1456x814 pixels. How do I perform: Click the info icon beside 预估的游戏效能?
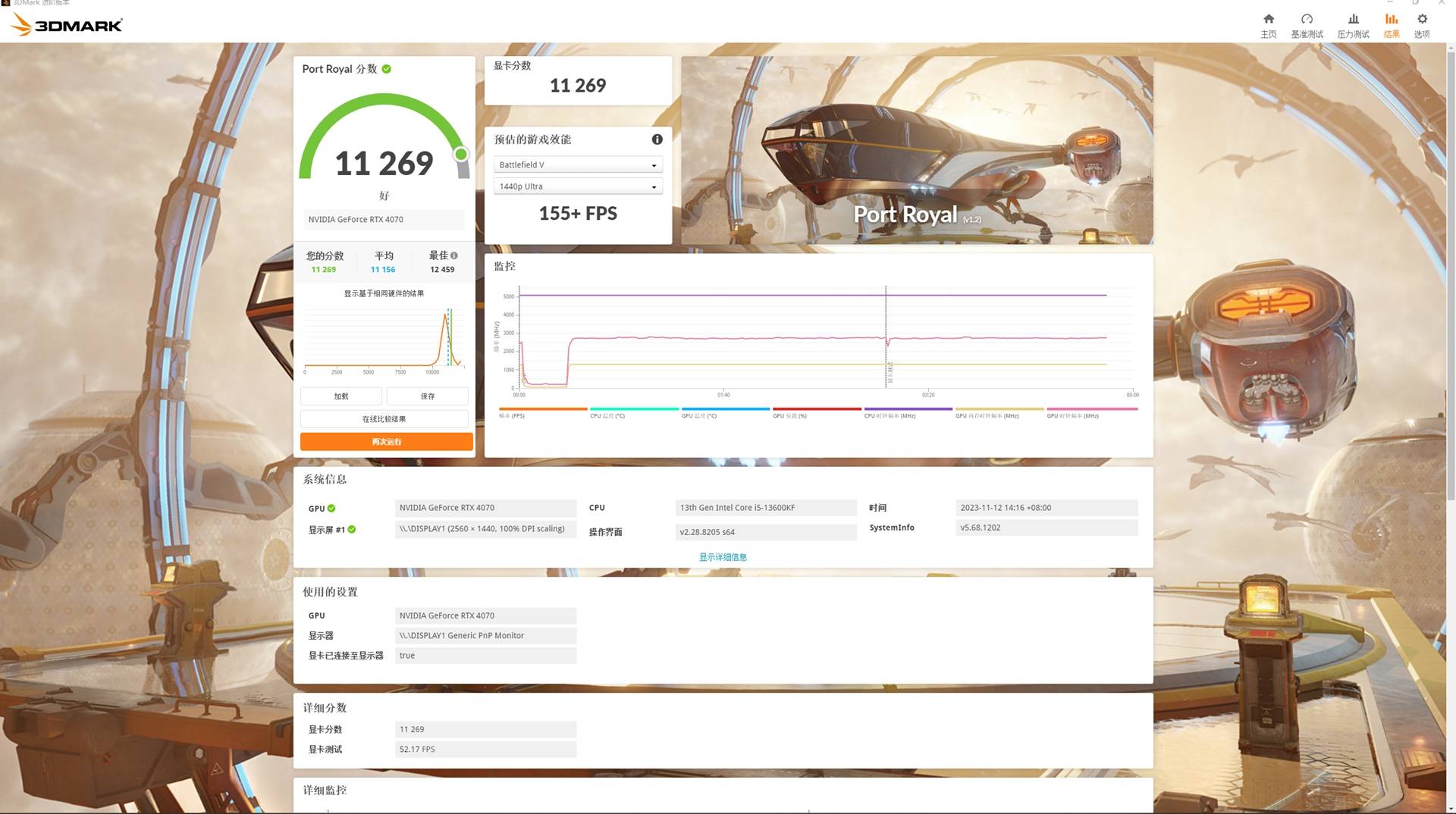(657, 139)
